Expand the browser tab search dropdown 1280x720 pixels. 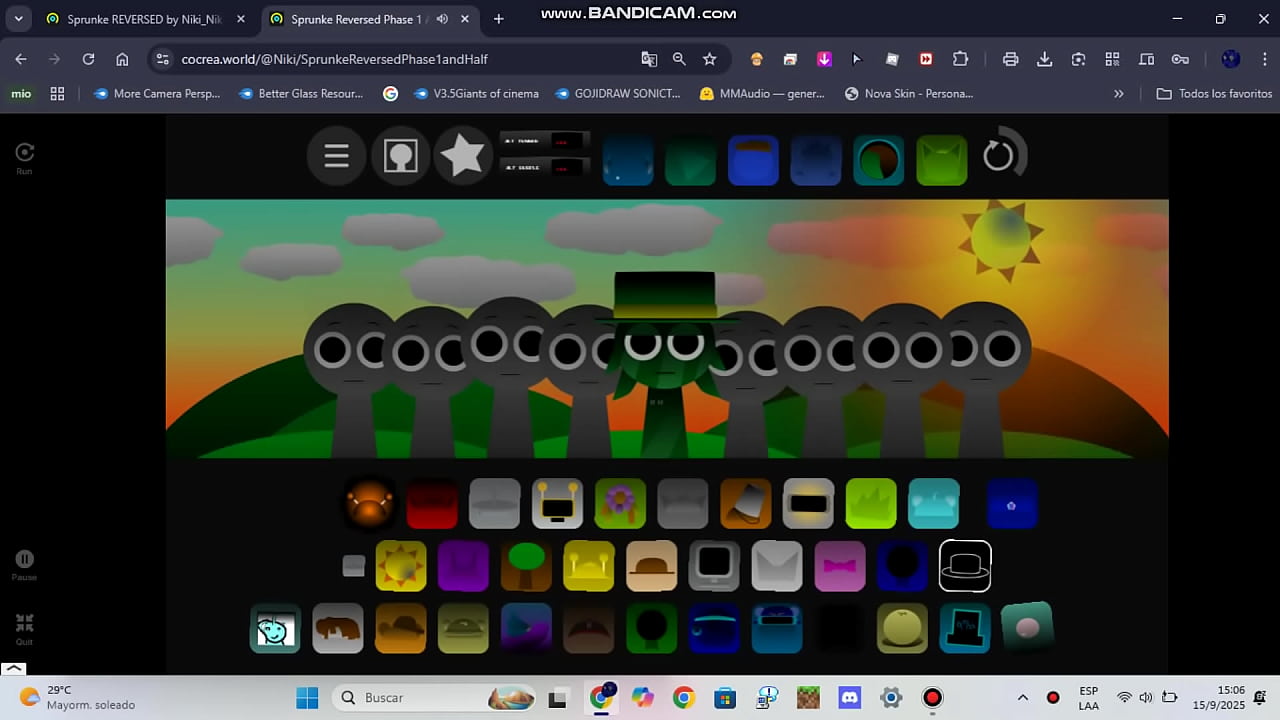[18, 19]
